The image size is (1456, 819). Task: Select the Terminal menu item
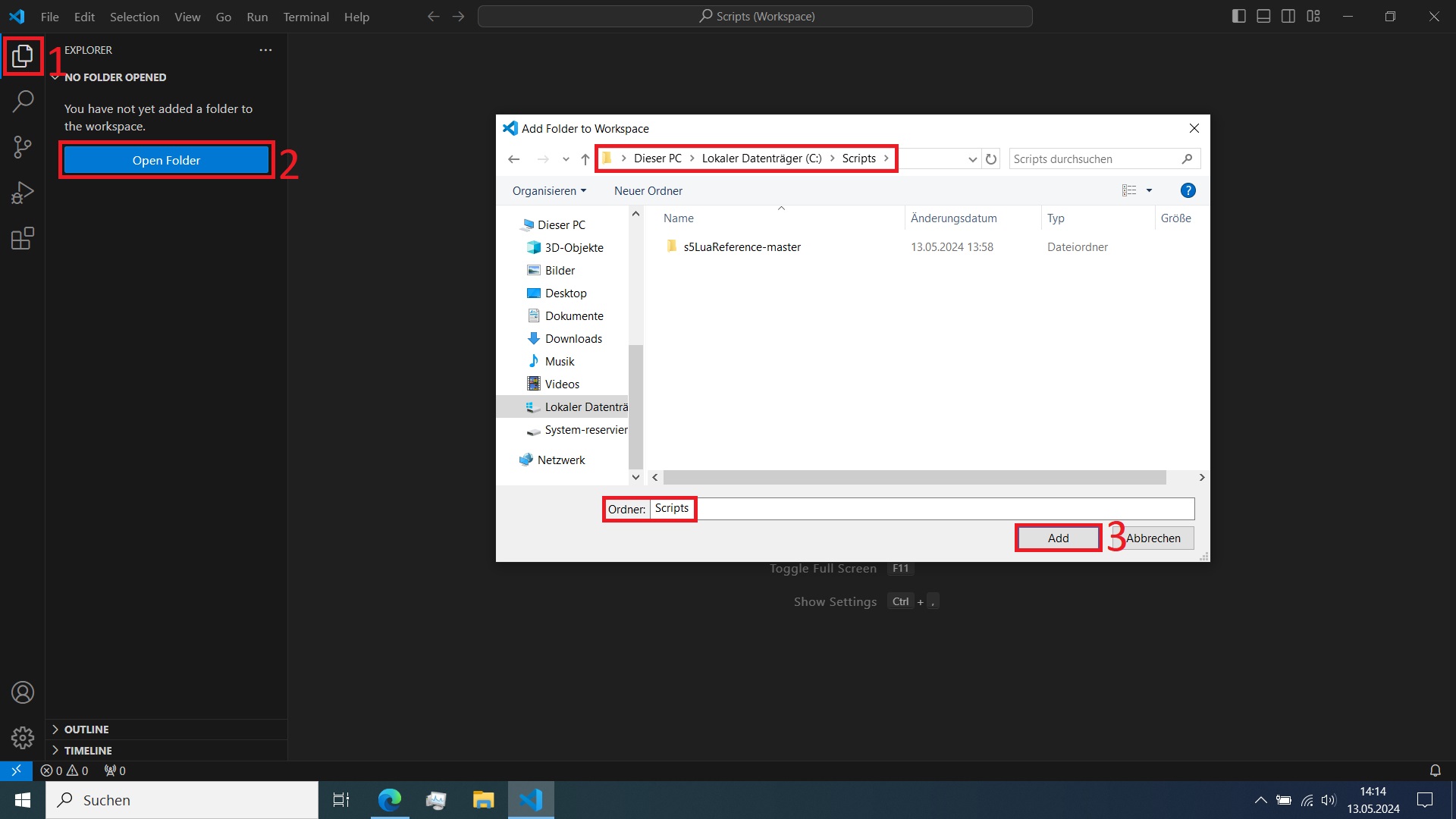pos(304,17)
